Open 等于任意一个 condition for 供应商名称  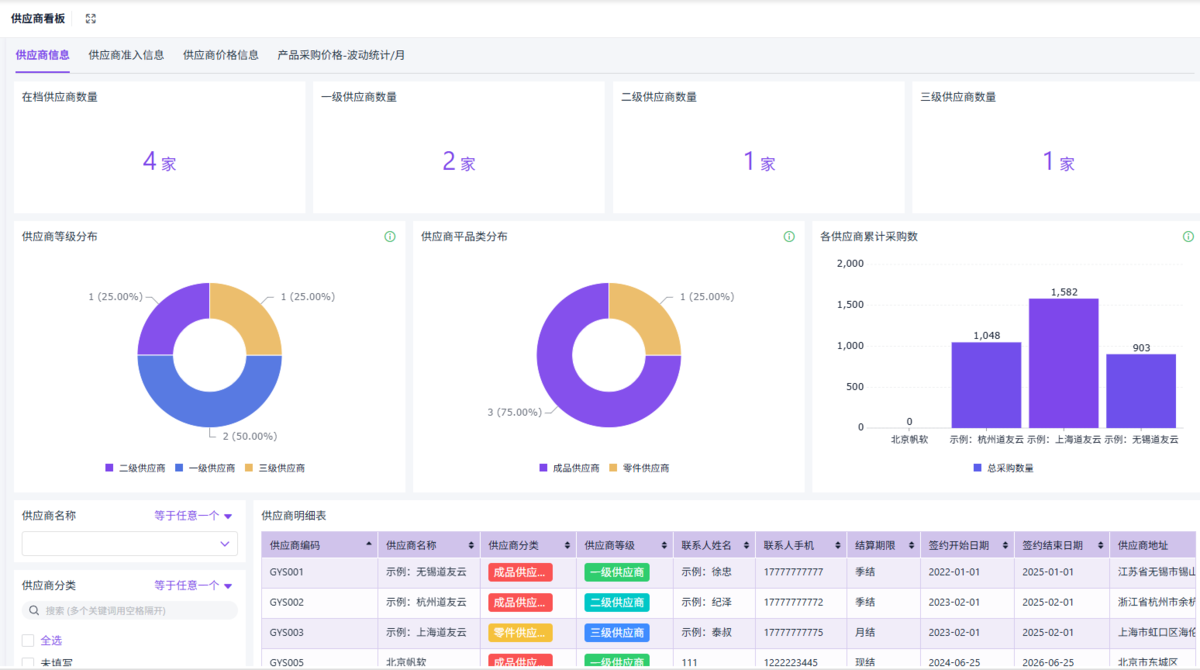(193, 516)
